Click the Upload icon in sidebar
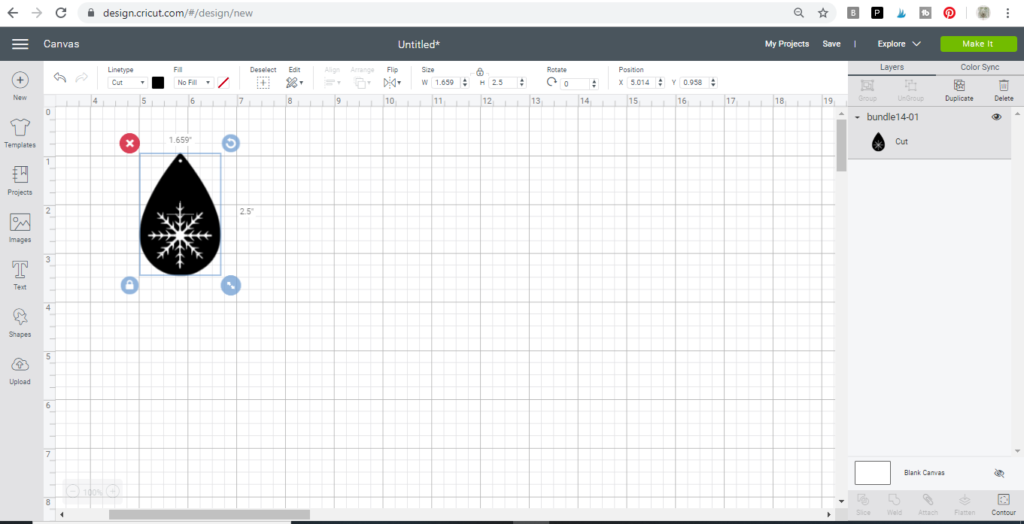Screen dimensions: 1024x524 click(20, 366)
